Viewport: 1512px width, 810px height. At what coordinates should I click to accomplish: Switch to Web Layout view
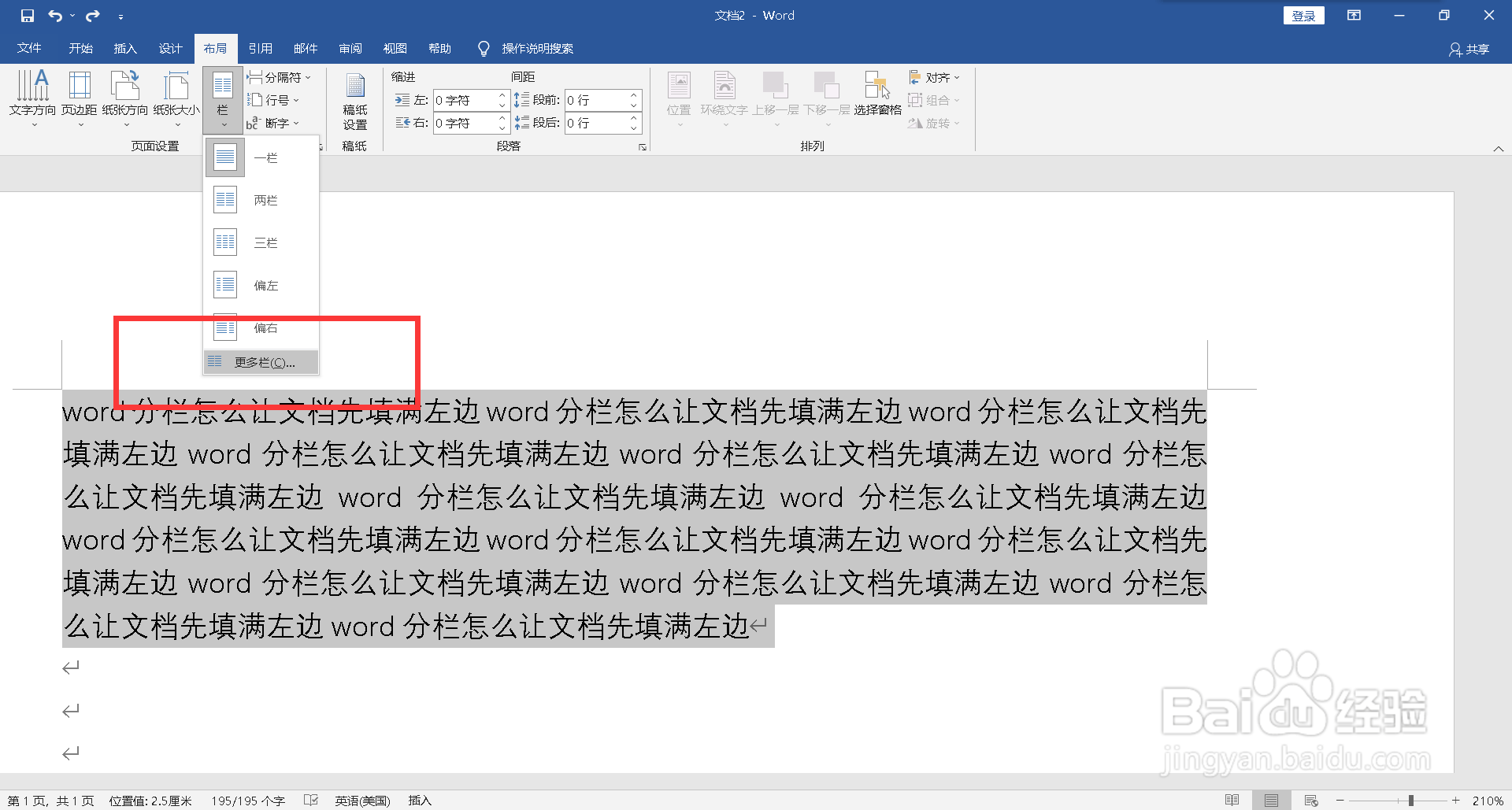coord(1311,801)
